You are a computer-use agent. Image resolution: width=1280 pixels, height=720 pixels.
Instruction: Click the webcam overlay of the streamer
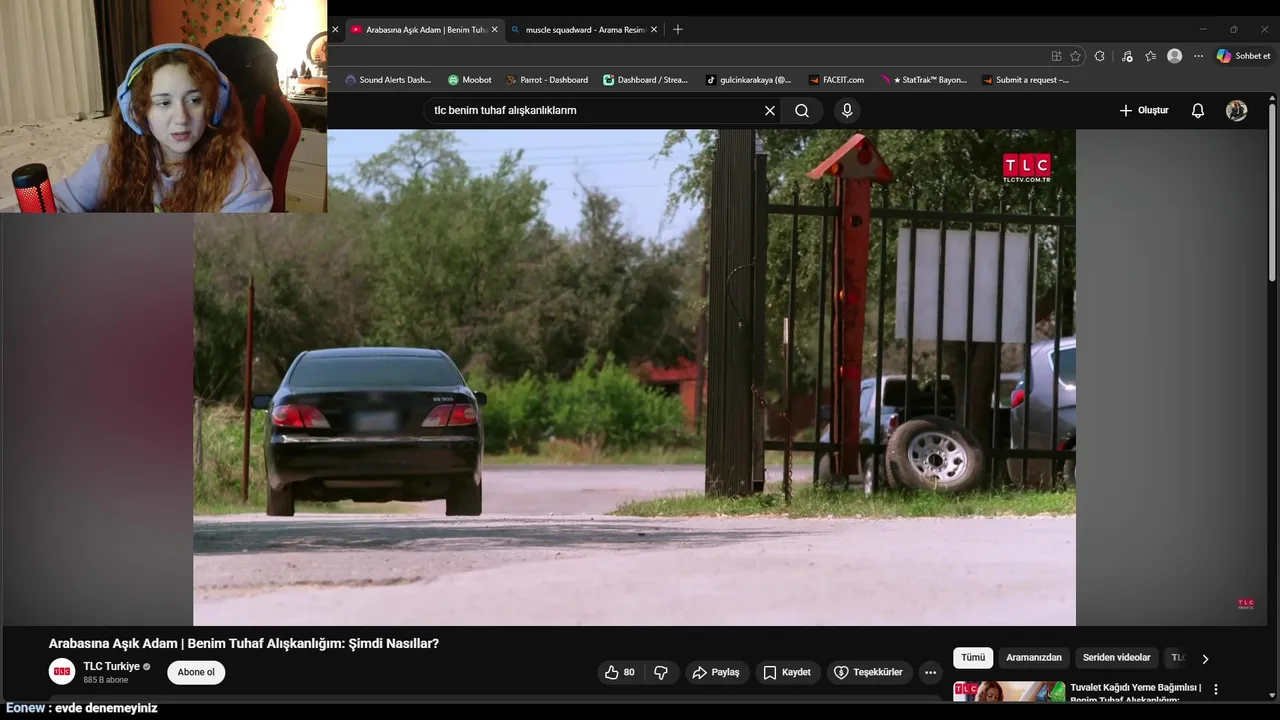[x=163, y=106]
